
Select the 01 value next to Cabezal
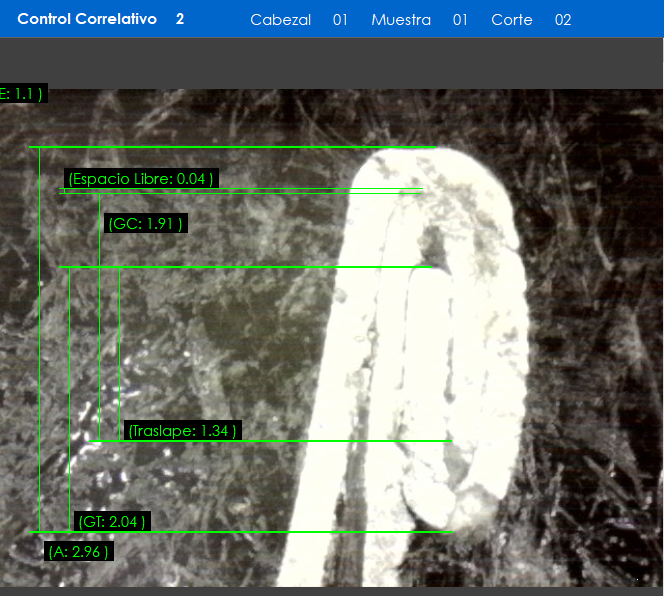pos(340,20)
